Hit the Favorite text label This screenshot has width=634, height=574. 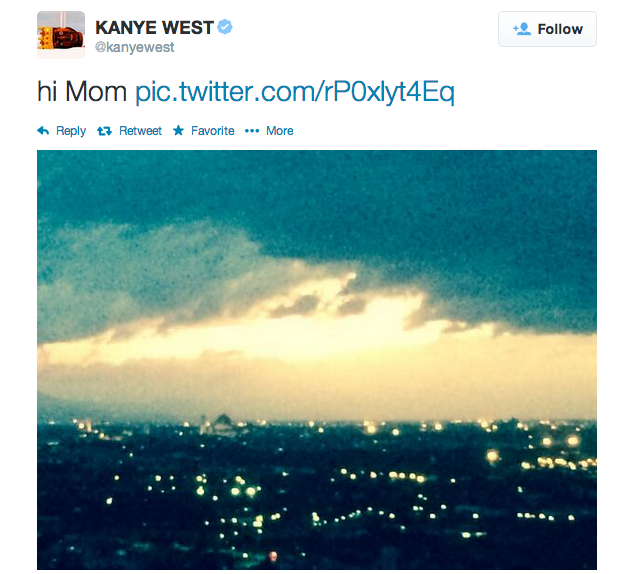click(213, 131)
